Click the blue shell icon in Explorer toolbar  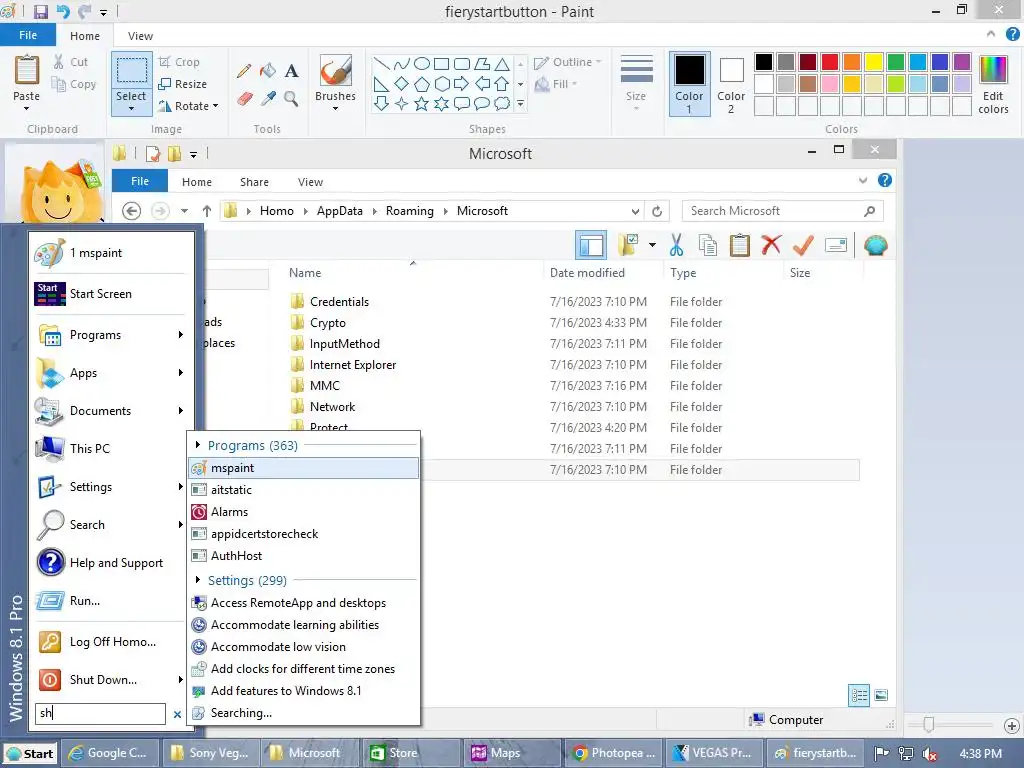click(x=876, y=246)
